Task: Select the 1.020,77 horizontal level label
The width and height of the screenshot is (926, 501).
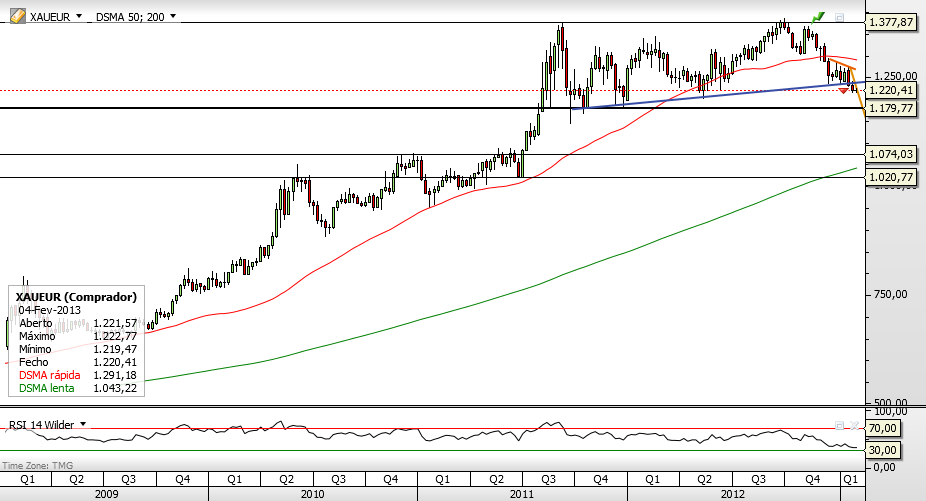Action: [891, 177]
